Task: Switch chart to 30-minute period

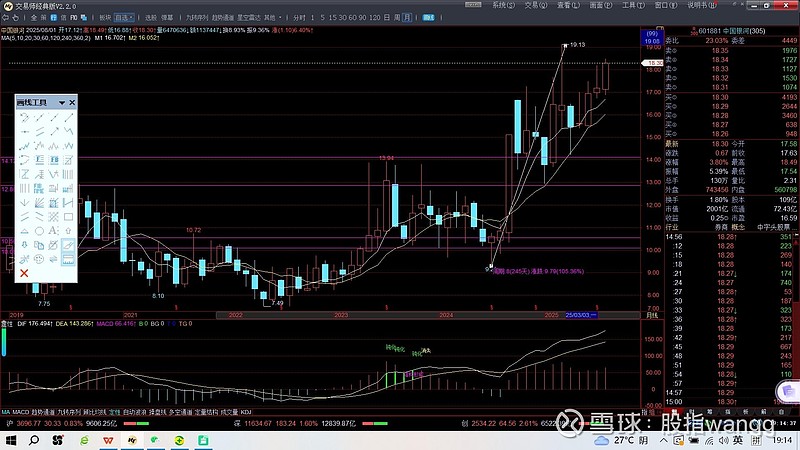Action: coord(342,17)
